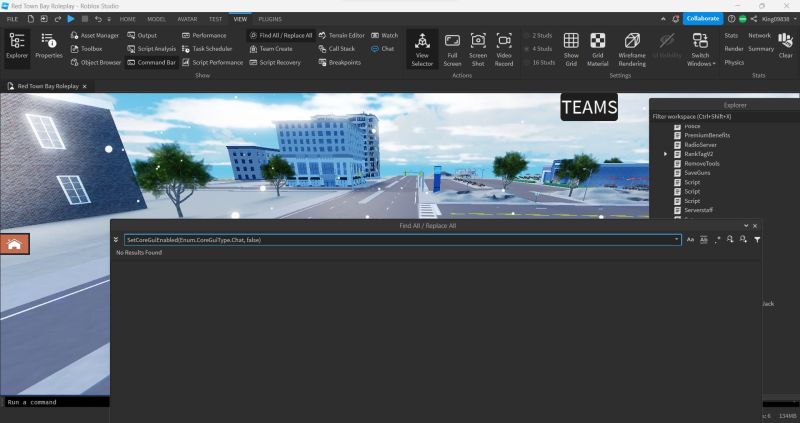Click the TEAMS button in the viewport
The height and width of the screenshot is (423, 800).
589,107
